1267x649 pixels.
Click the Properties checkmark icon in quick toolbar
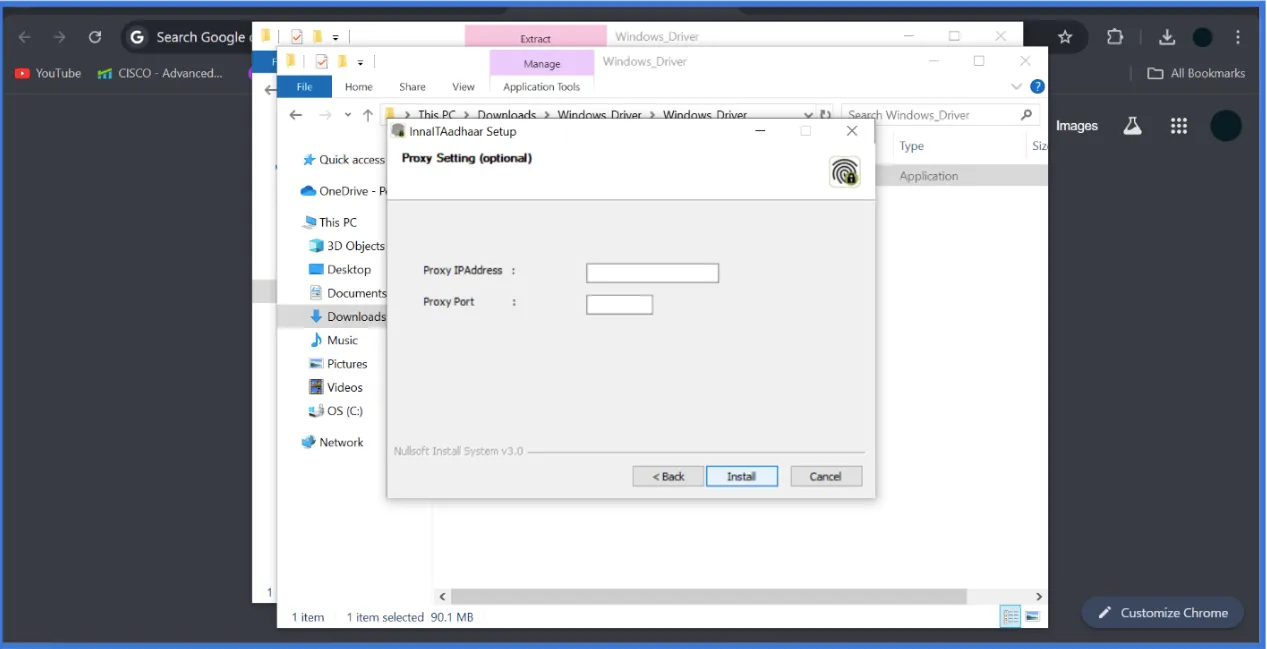click(x=322, y=62)
